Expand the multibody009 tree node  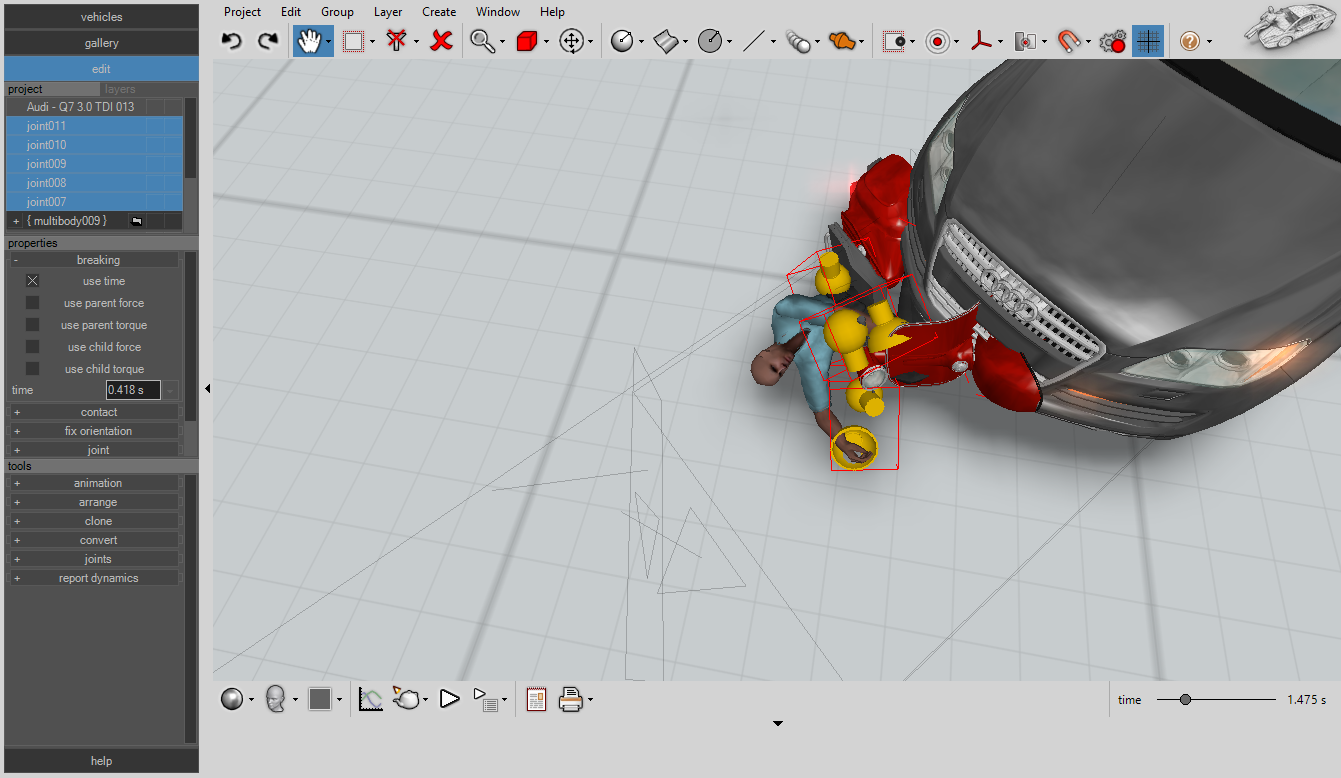[15, 221]
